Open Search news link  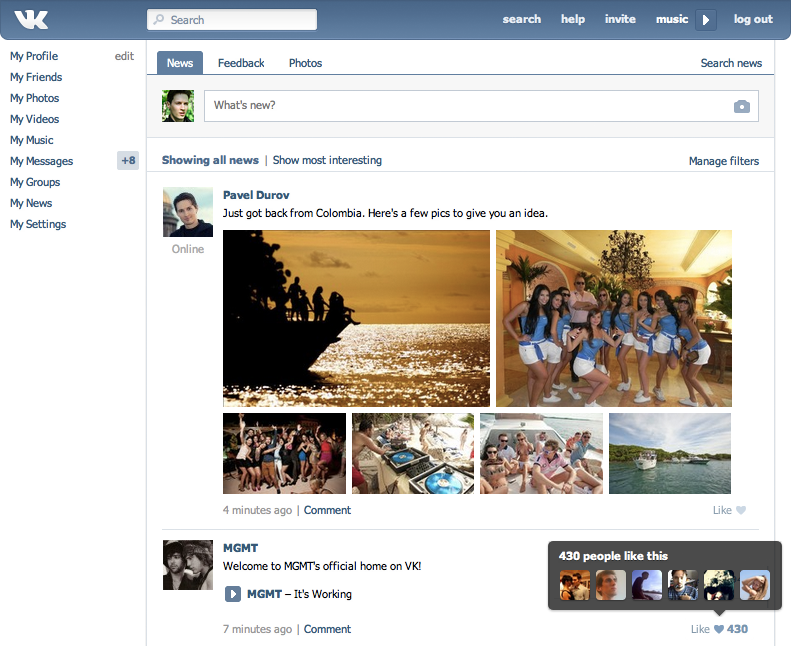click(731, 63)
